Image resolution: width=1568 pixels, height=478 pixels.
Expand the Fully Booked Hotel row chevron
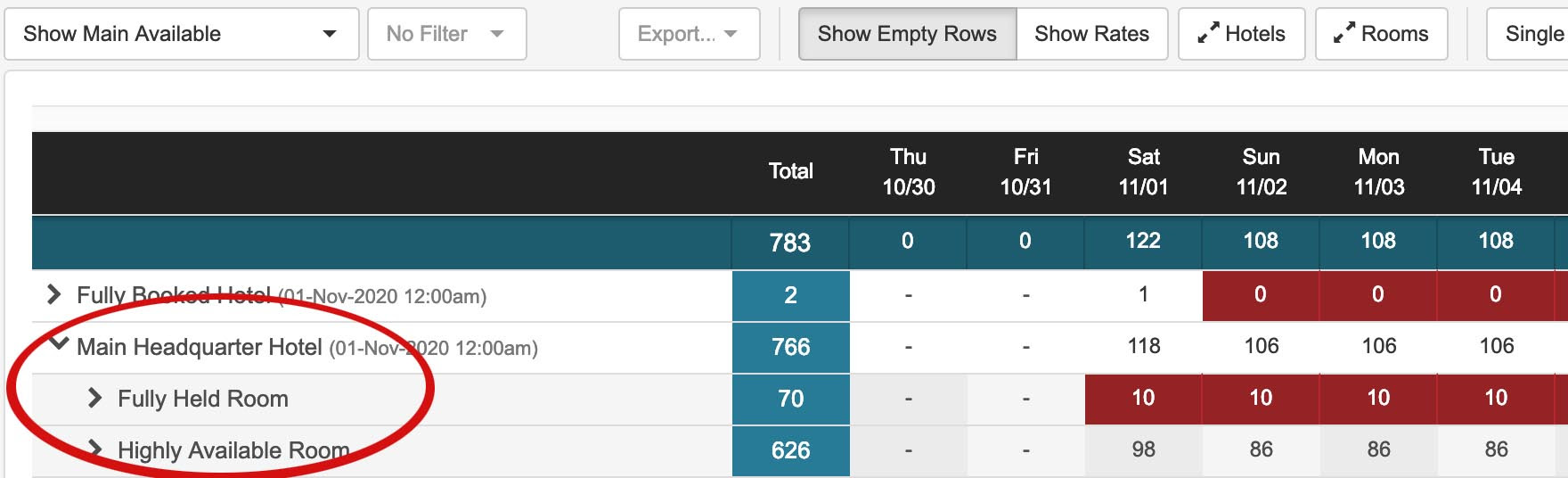(x=54, y=294)
